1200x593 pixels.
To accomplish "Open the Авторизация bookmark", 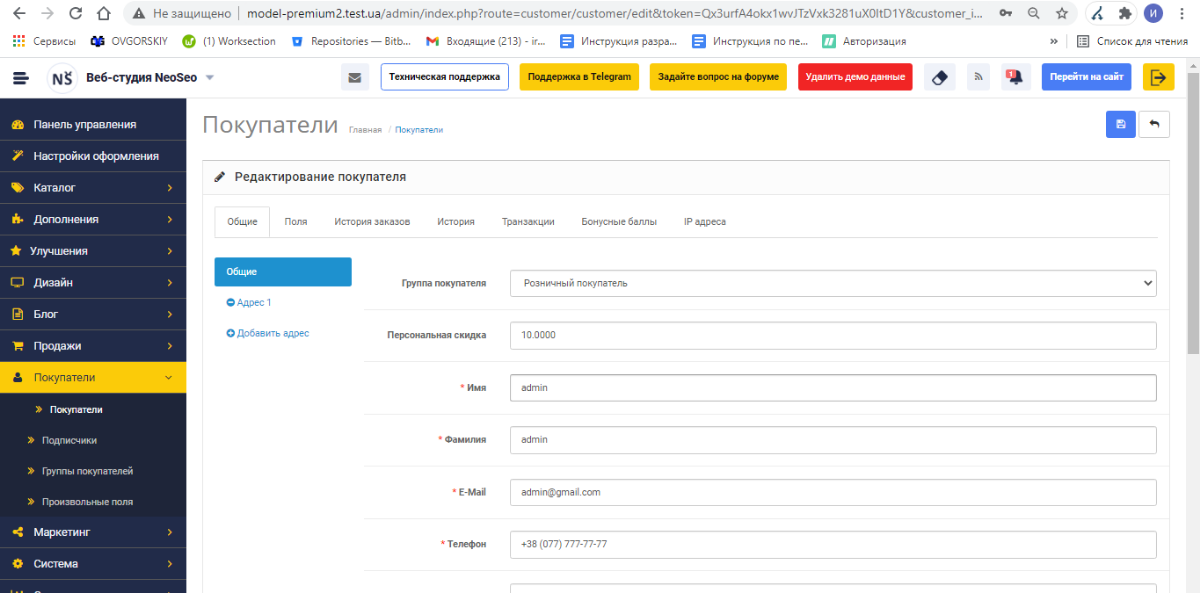I will tap(865, 41).
